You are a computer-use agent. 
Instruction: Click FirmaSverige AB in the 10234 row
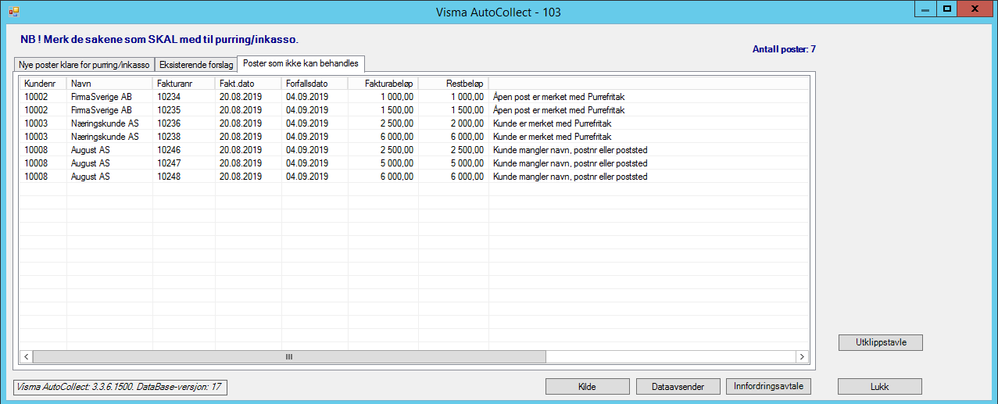[x=101, y=97]
